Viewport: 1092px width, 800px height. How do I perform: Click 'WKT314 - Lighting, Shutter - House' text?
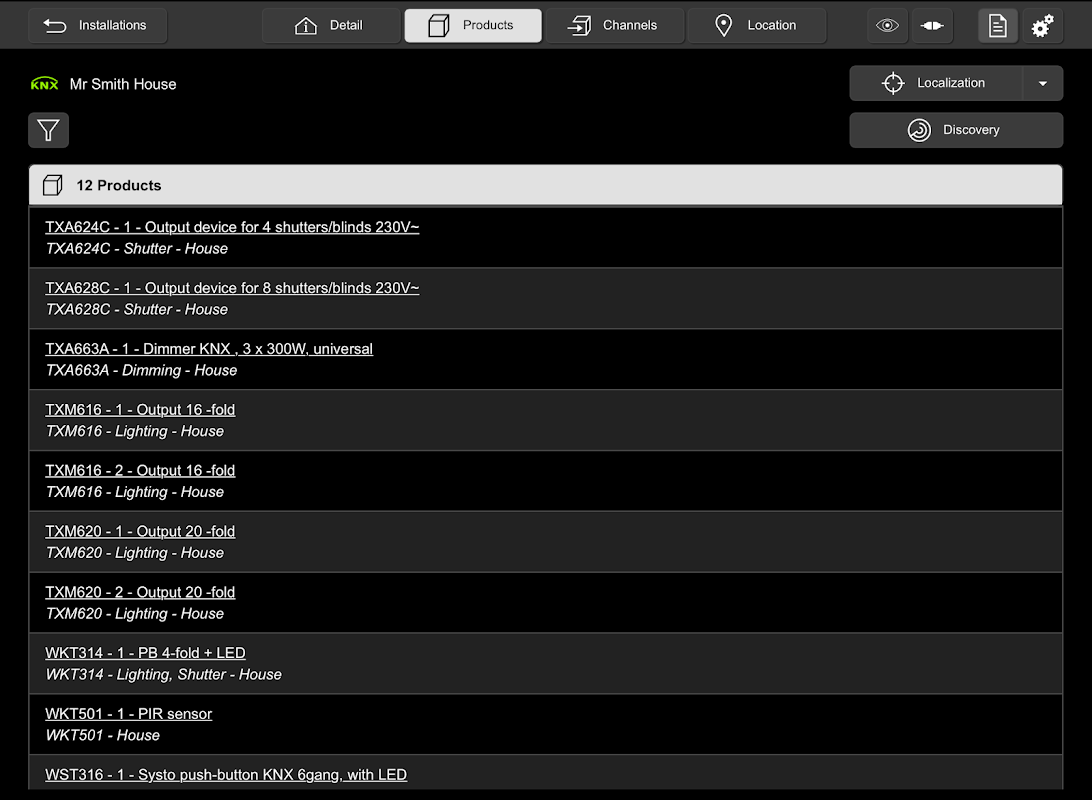click(x=164, y=675)
